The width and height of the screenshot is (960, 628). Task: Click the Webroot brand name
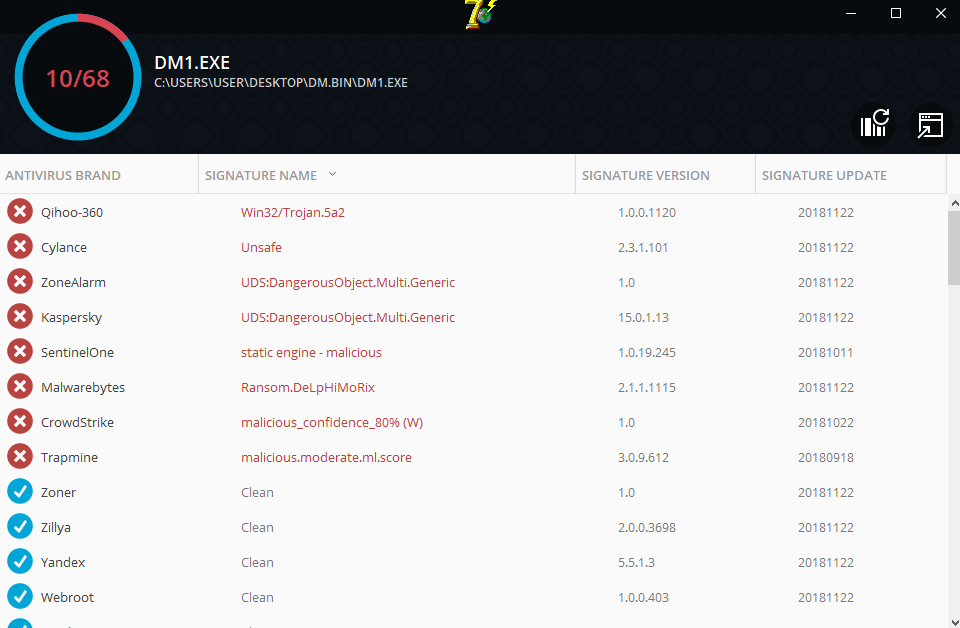67,597
